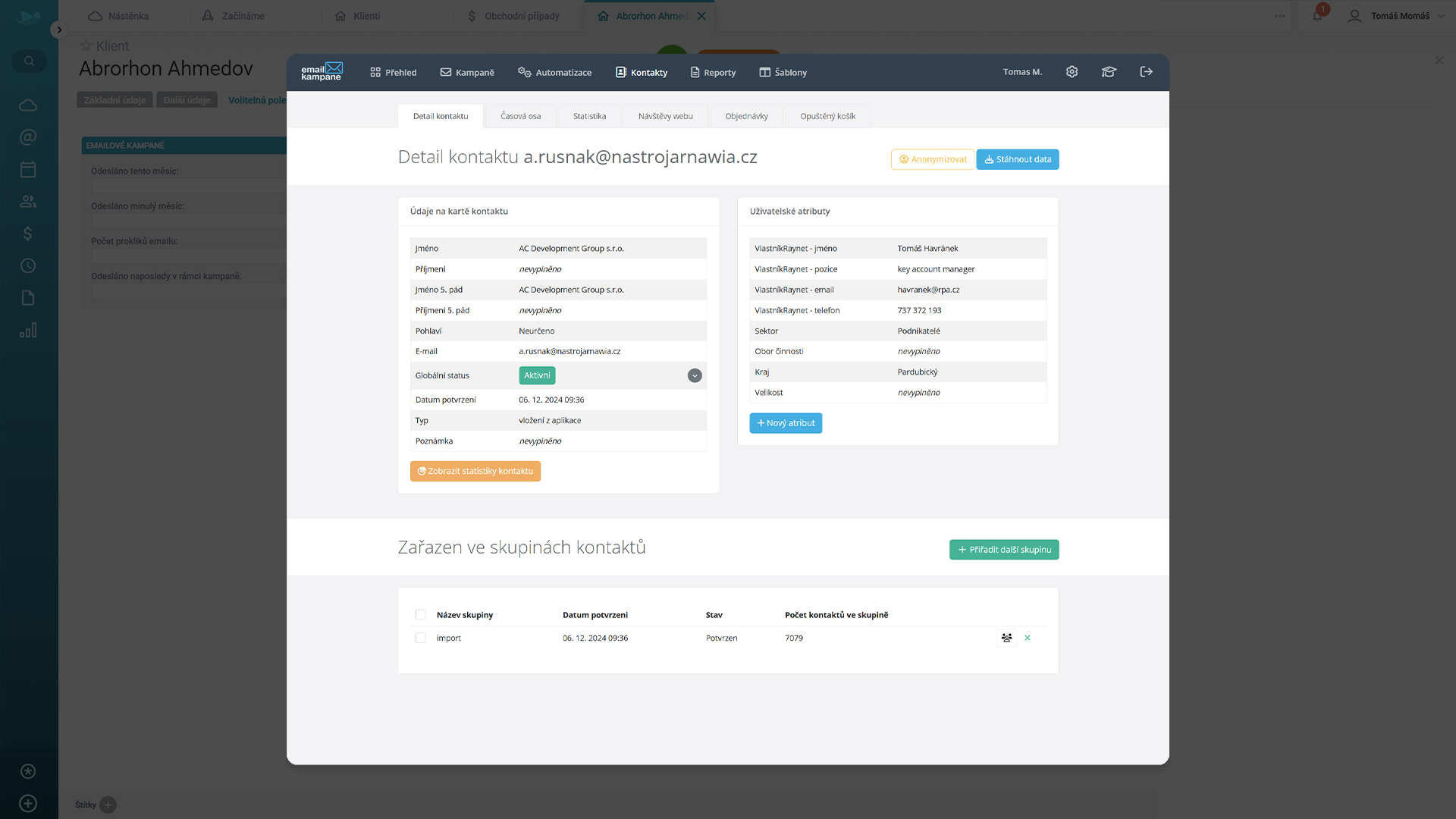This screenshot has width=1456, height=819.
Task: Toggle the import group row checkbox
Action: (421, 638)
